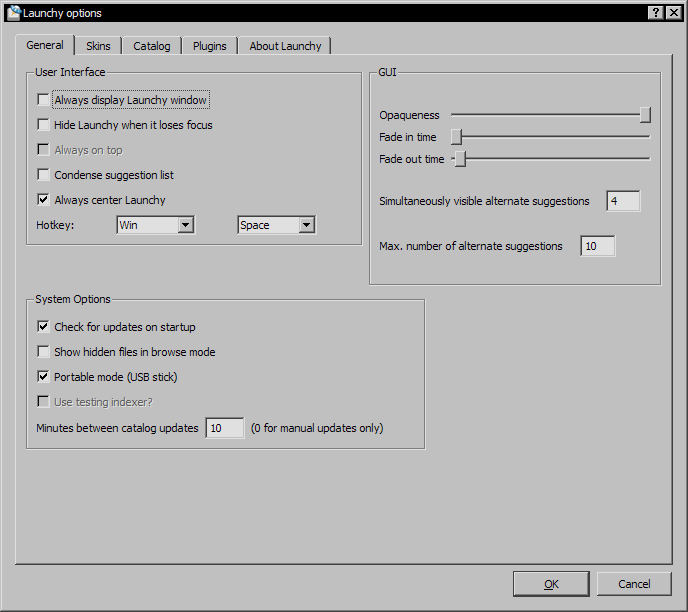Switch to the Skins tab
The image size is (688, 612).
click(x=98, y=46)
